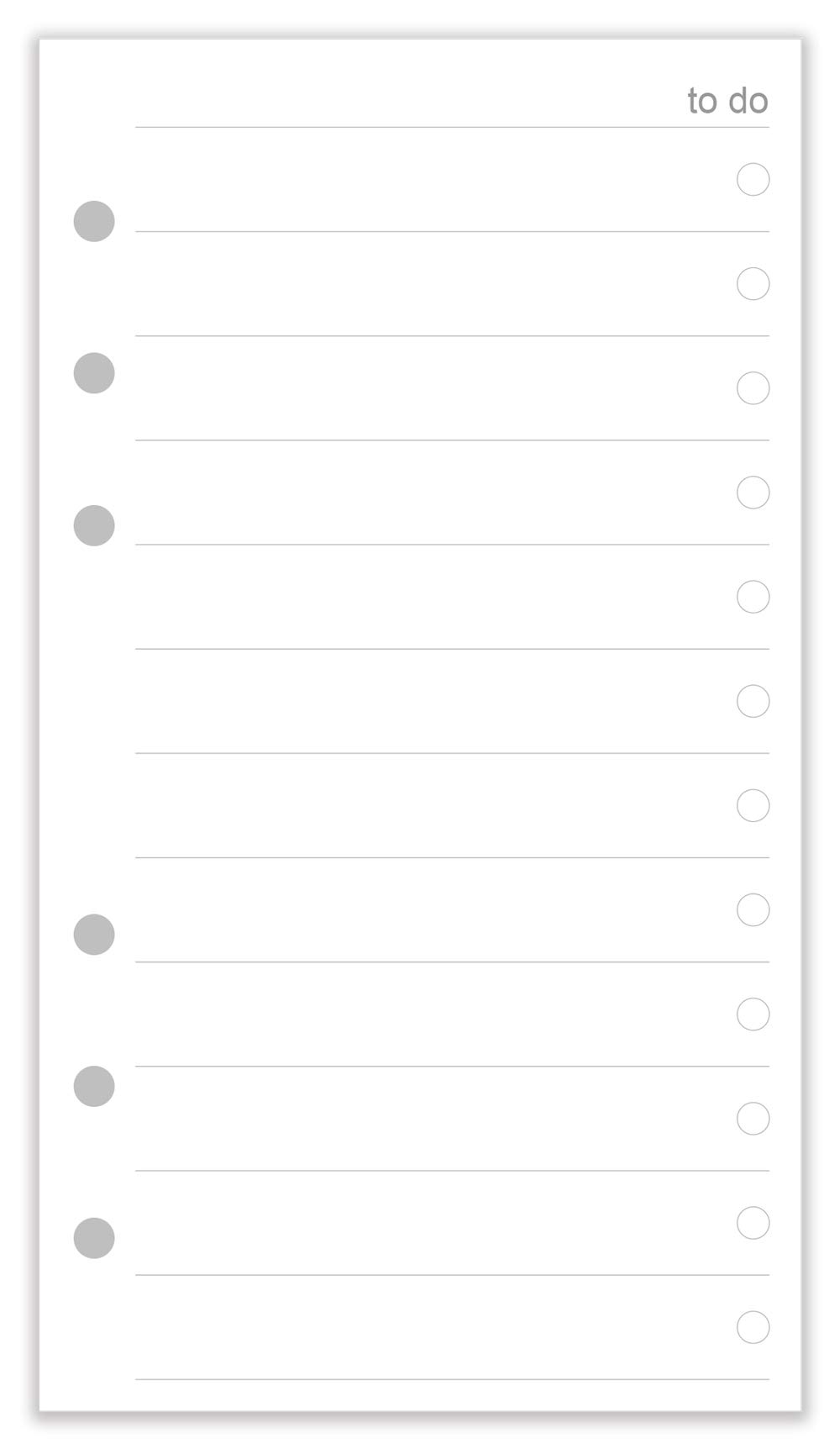
Task: Mark the sixth to-do circle
Action: (753, 701)
